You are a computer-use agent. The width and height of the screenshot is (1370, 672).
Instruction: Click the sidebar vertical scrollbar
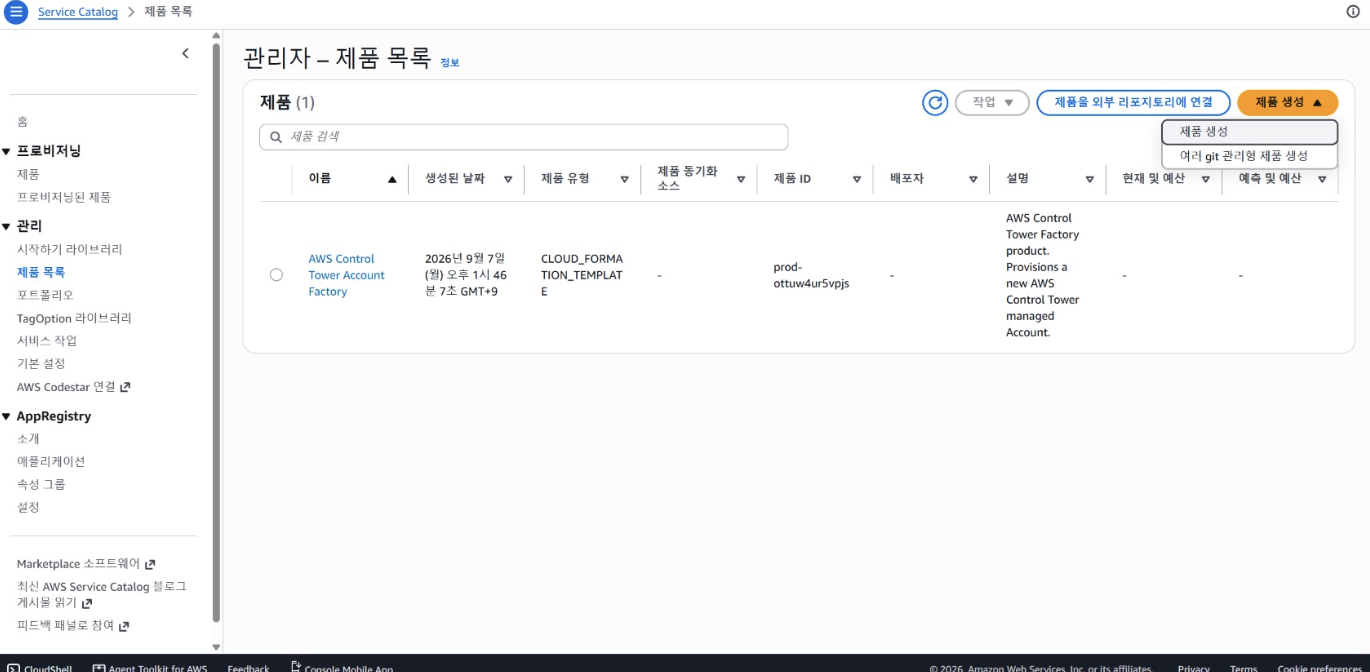216,330
